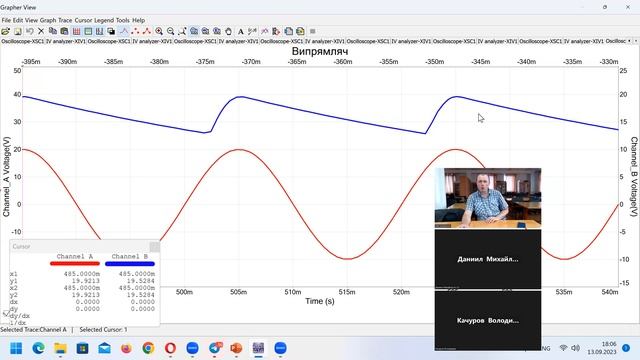Click the red Channel A legend swatch
The image size is (640, 360).
(75, 264)
